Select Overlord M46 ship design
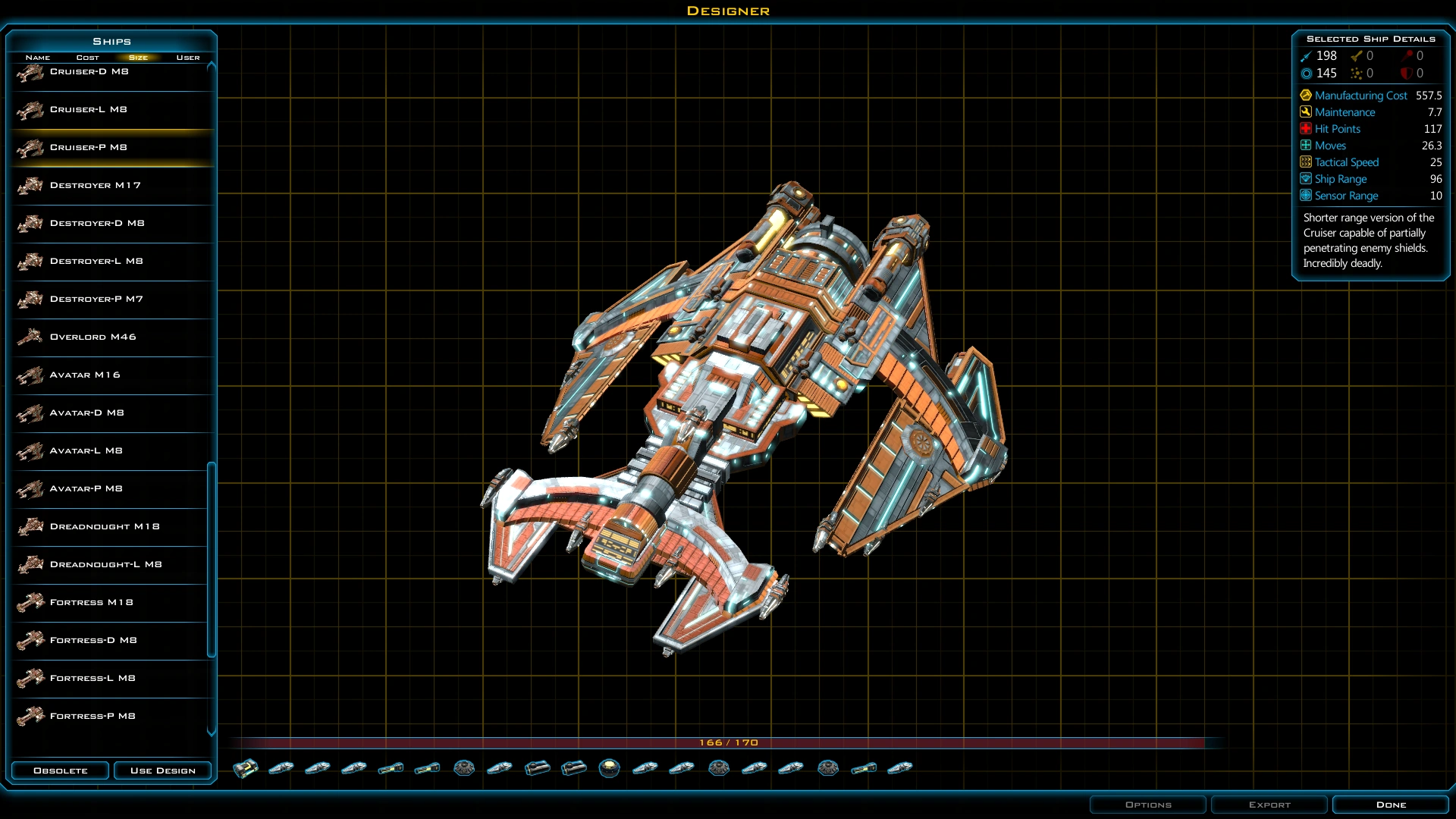The width and height of the screenshot is (1456, 819). [93, 337]
